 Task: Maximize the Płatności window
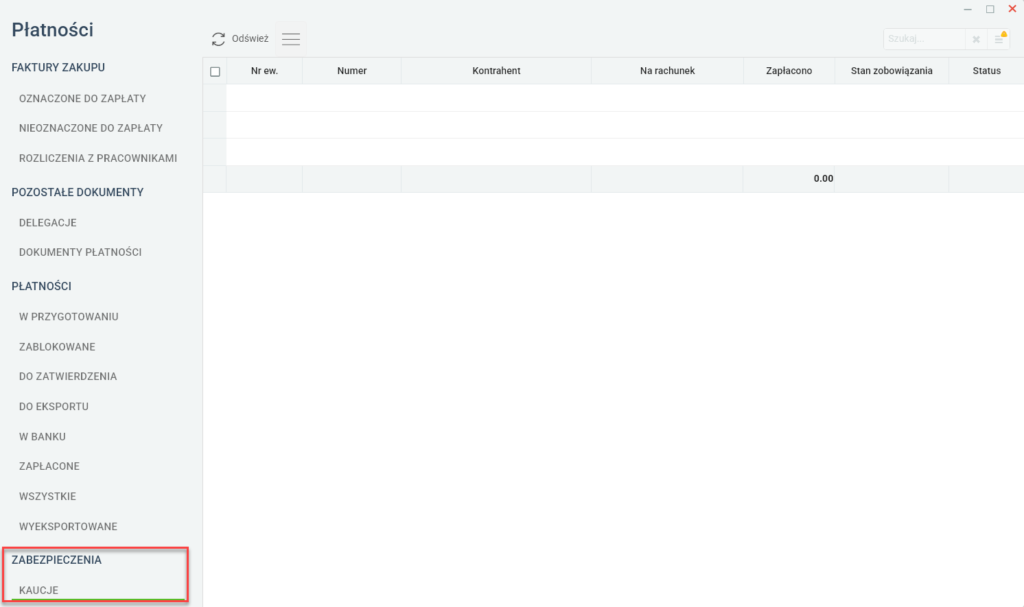click(990, 9)
